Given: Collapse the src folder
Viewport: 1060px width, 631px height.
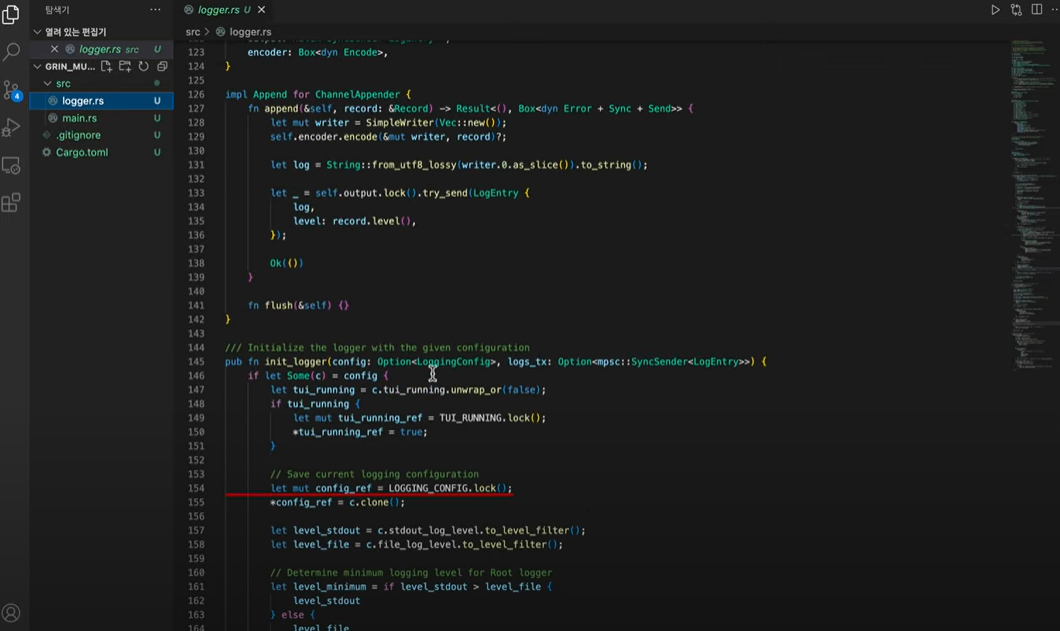Looking at the screenshot, I should point(47,83).
